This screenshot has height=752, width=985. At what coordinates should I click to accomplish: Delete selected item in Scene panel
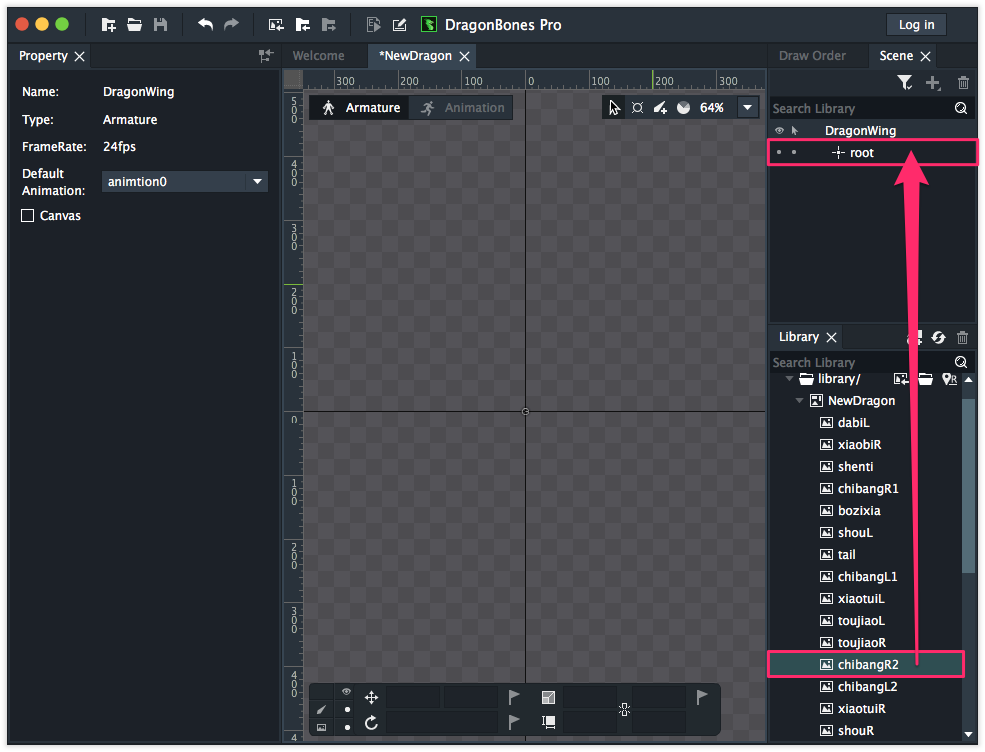point(963,82)
